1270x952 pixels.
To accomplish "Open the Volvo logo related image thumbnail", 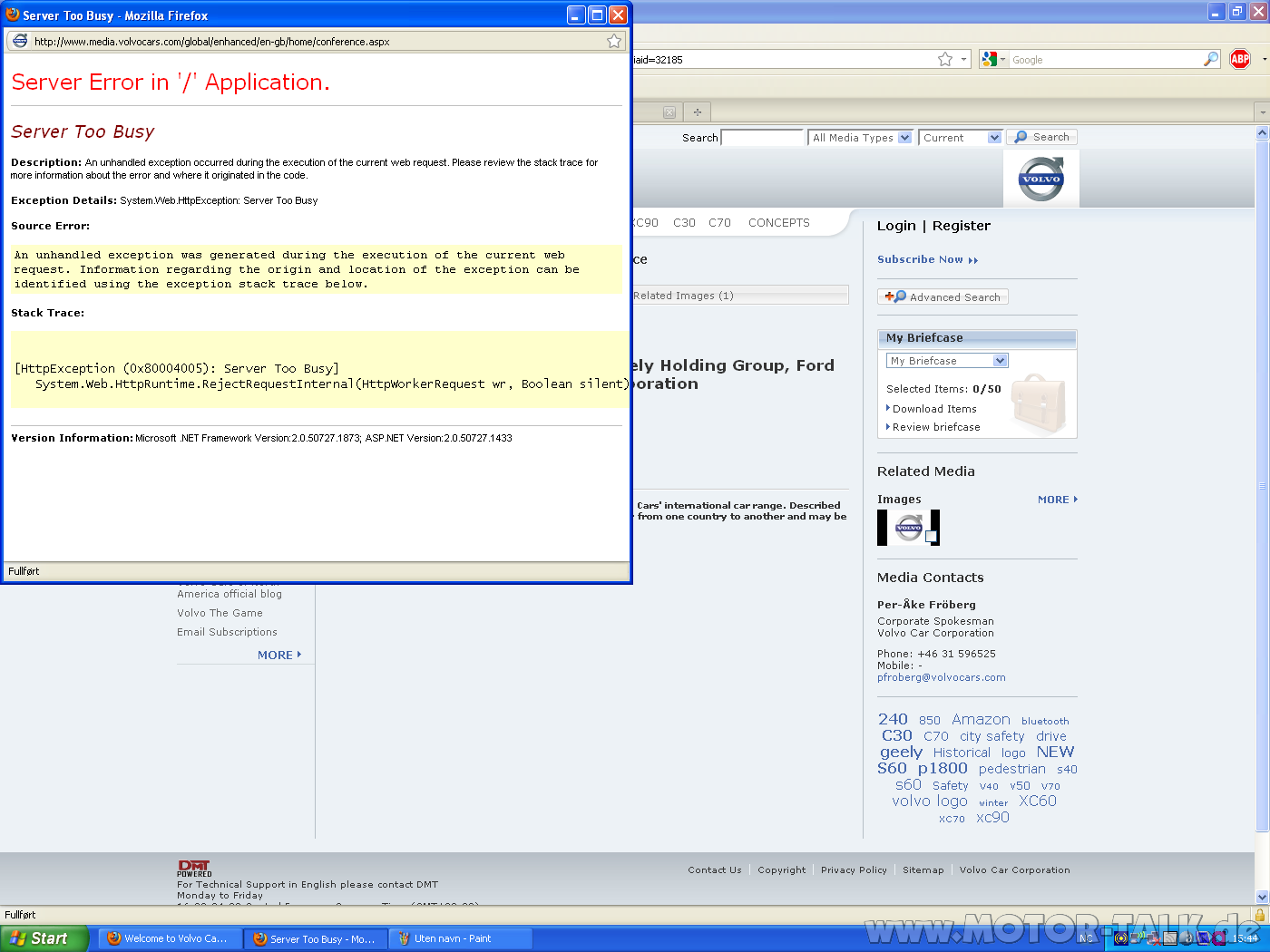I will 908,528.
